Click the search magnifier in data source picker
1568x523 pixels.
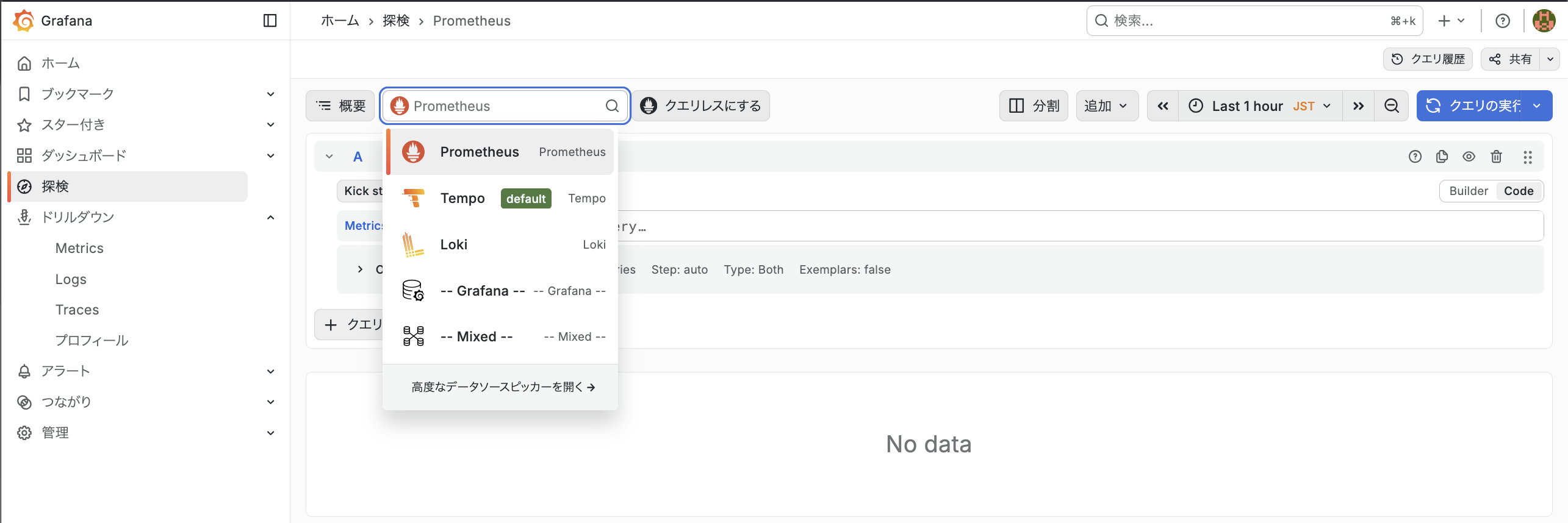click(x=613, y=106)
